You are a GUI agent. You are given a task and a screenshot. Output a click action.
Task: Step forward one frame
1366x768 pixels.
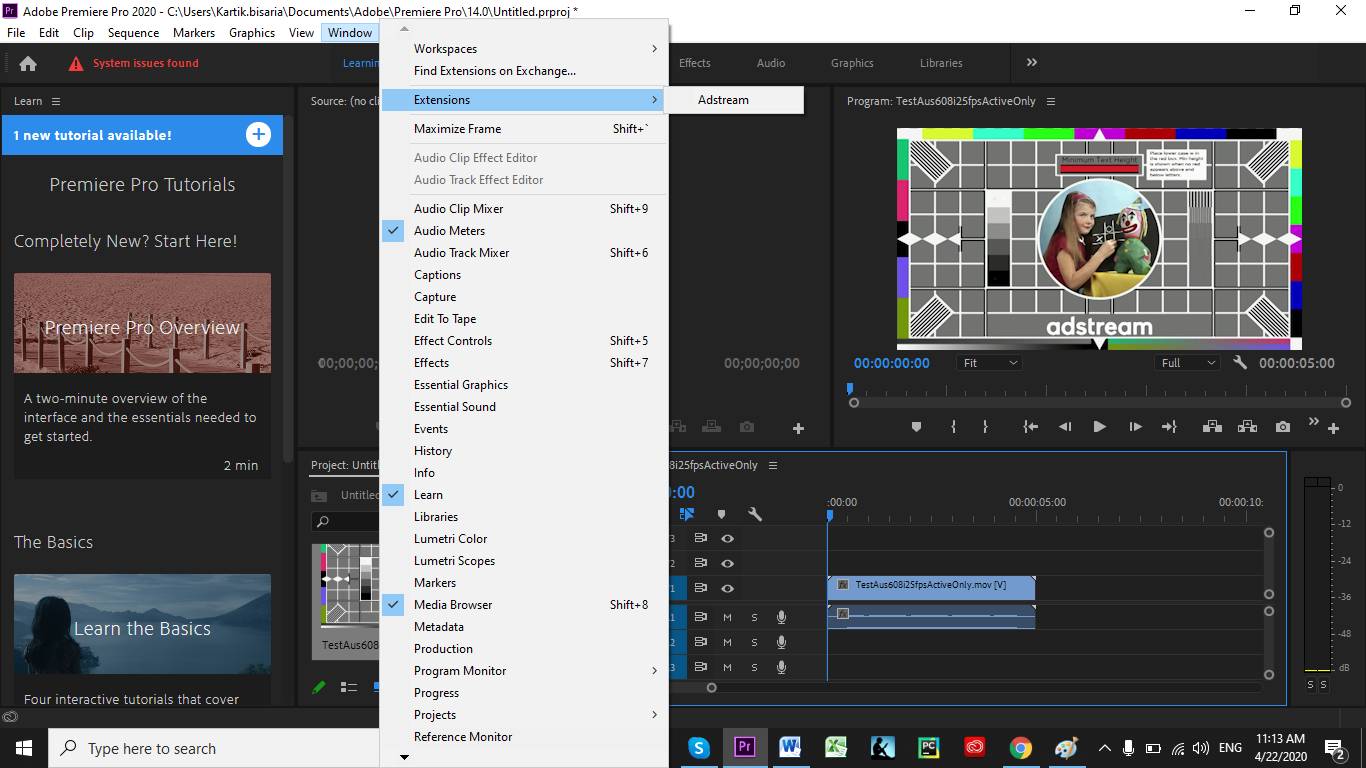pos(1135,427)
